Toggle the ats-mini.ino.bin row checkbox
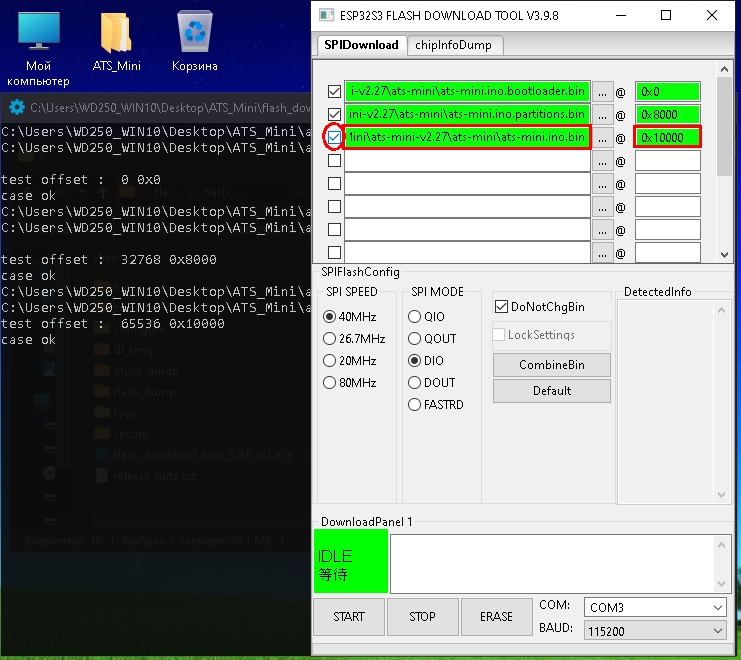The image size is (741, 660). coord(334,137)
